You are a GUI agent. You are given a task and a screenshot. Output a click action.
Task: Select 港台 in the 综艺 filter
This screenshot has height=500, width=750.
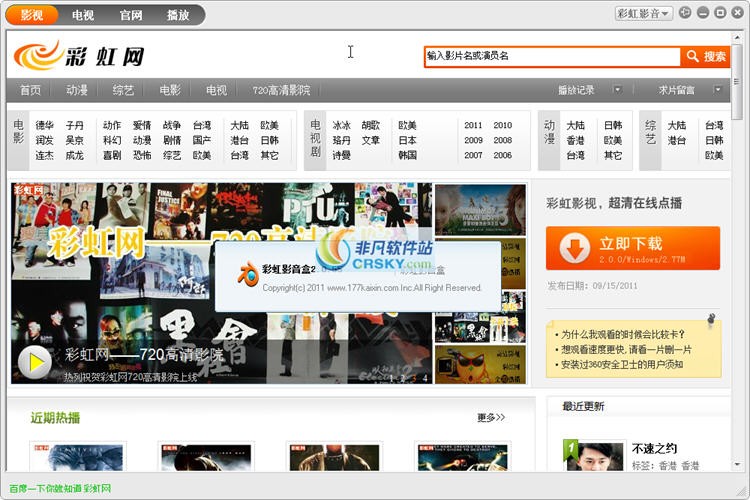(x=677, y=140)
